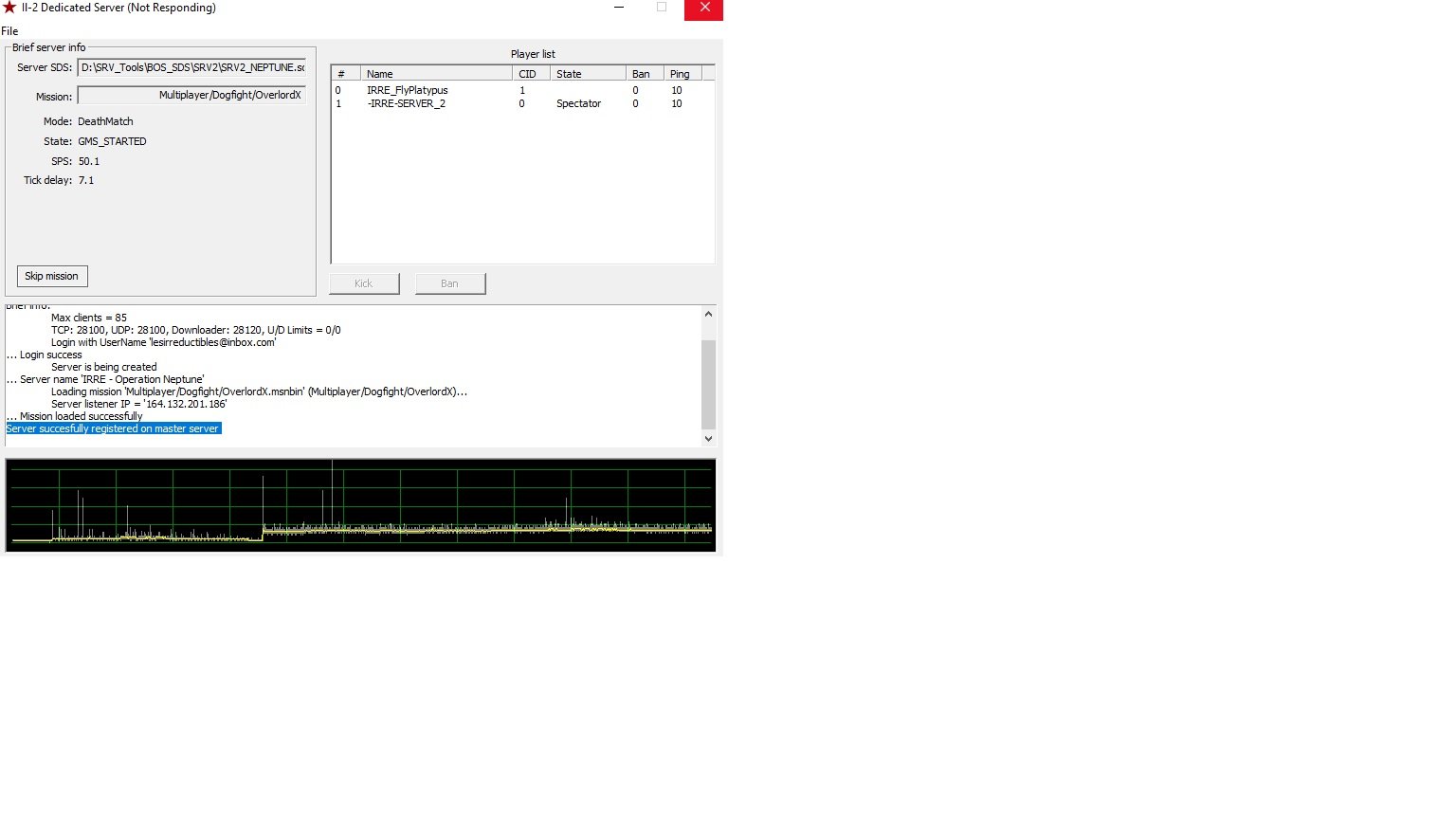Click the Server SDS path field
The image size is (1456, 819).
tap(191, 67)
